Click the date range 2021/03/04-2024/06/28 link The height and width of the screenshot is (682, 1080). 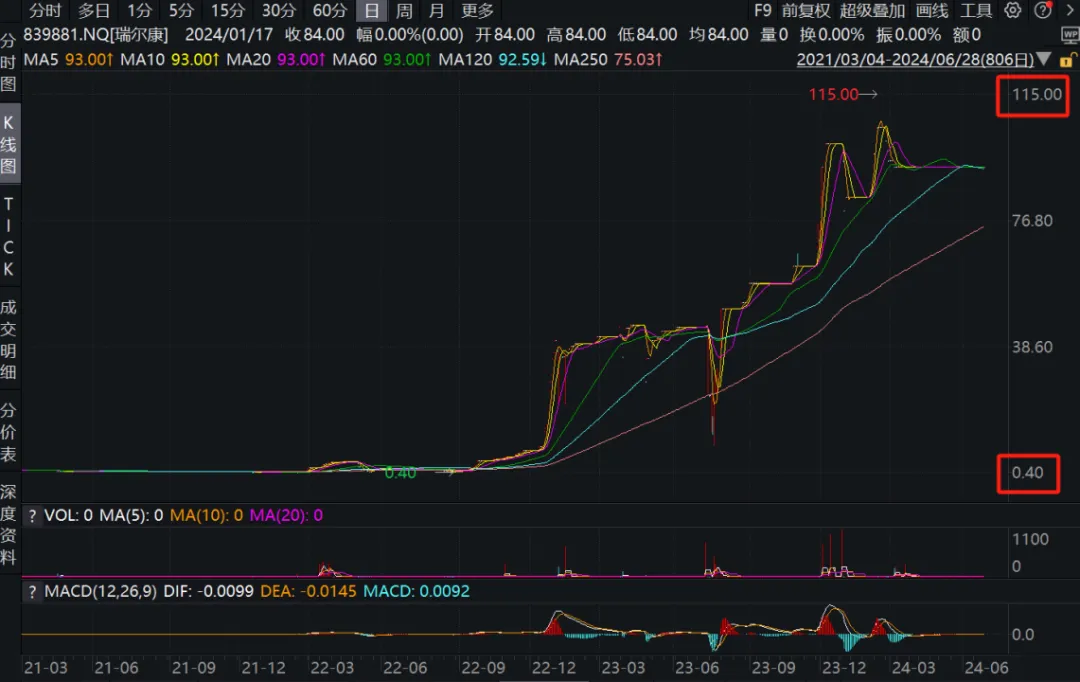(x=915, y=60)
